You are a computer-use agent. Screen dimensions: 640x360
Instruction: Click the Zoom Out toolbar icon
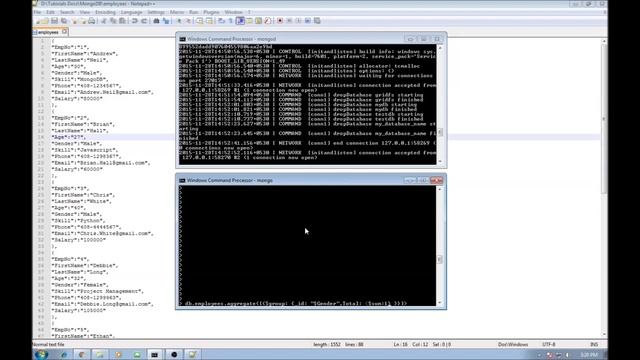tap(188, 21)
